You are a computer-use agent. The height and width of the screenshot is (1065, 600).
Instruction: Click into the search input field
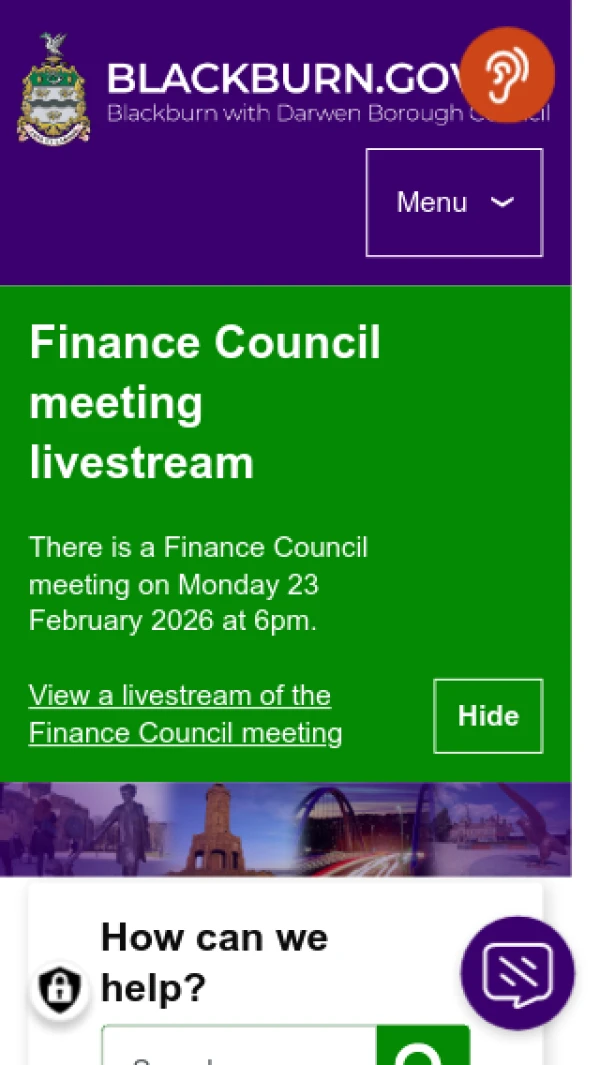[x=238, y=1052]
